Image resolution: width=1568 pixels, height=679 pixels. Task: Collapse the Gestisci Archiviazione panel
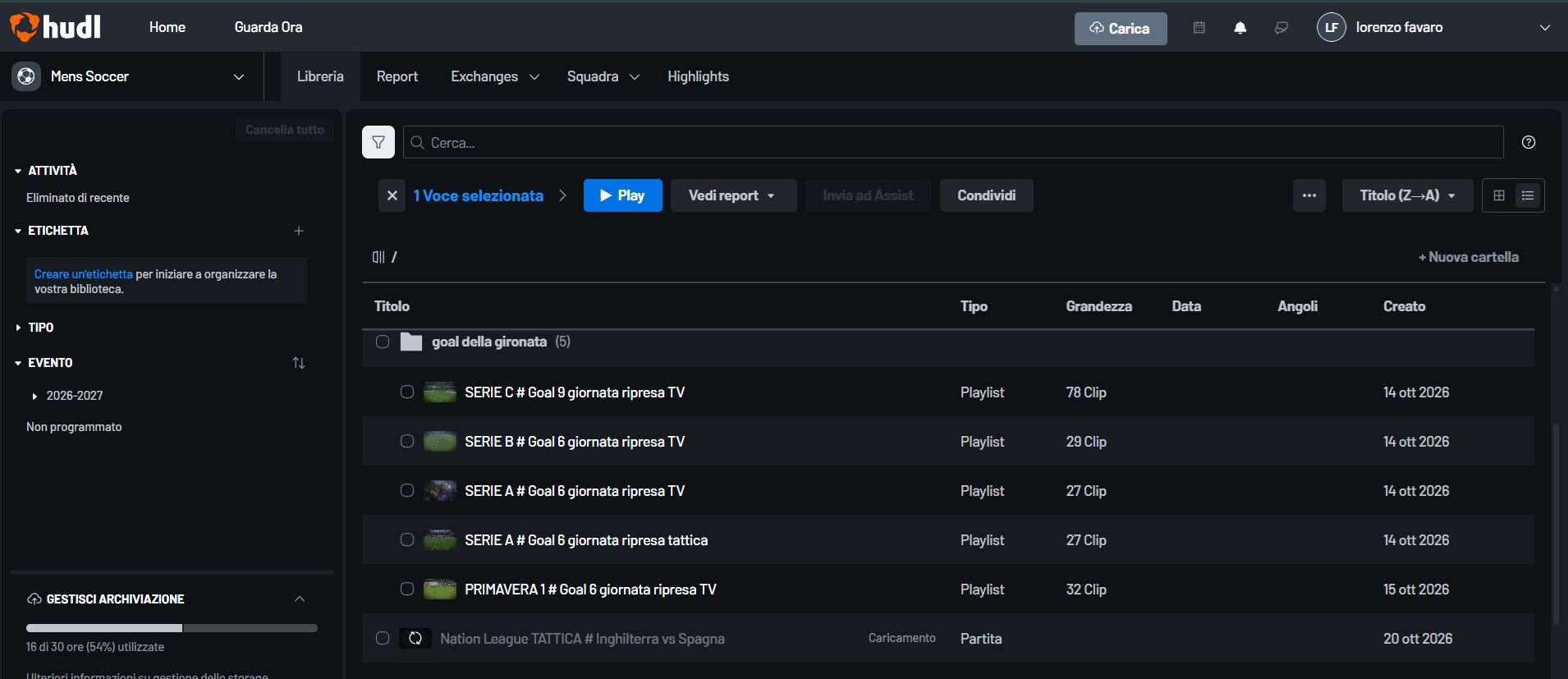click(x=300, y=599)
